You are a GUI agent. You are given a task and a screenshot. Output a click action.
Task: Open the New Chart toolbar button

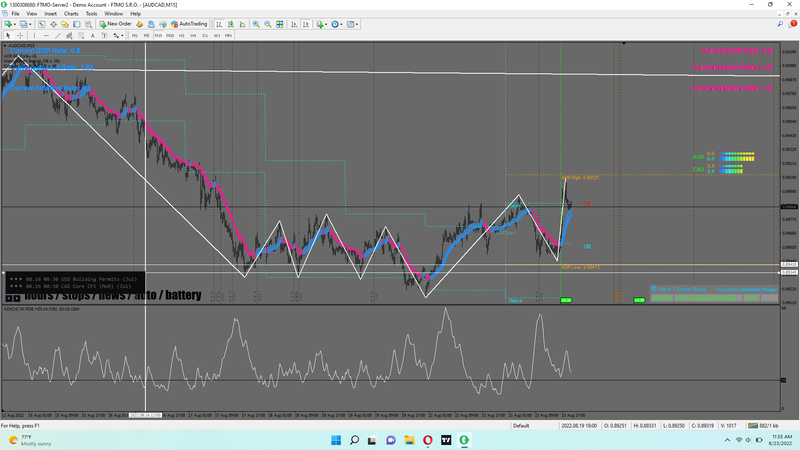8,24
